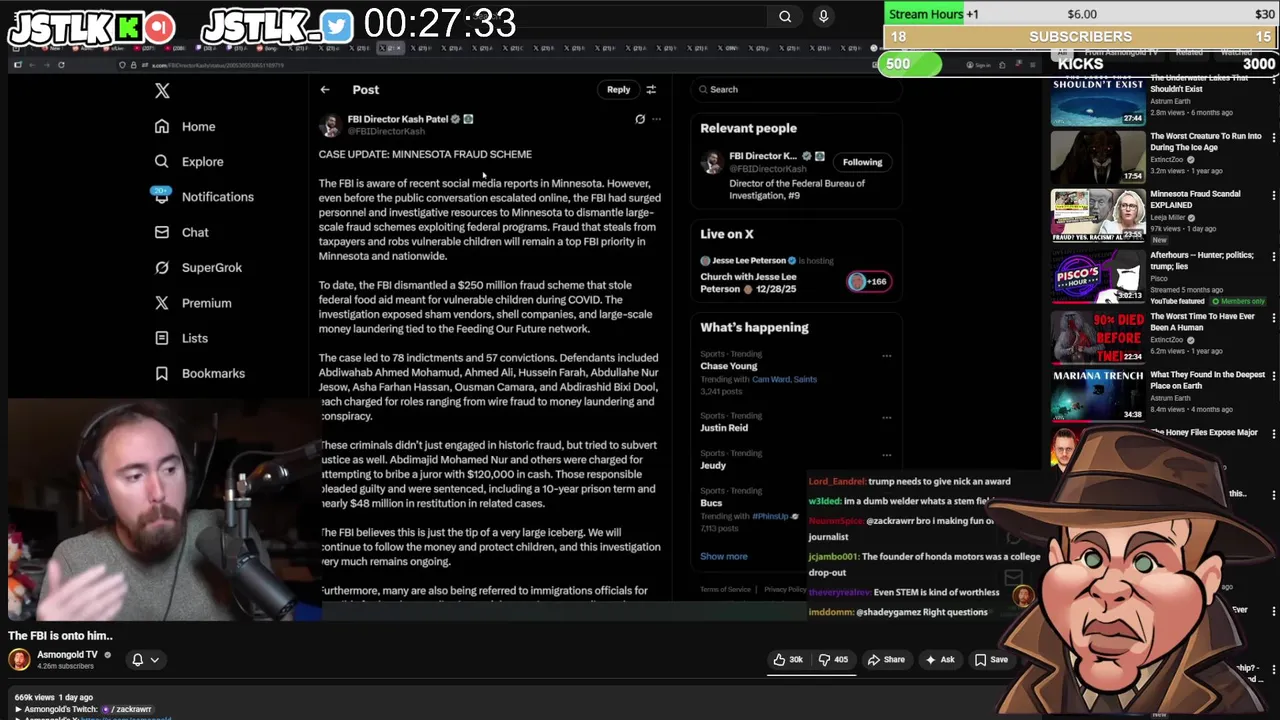Image resolution: width=1280 pixels, height=720 pixels.
Task: Open more options for Justin Reid trend
Action: (x=886, y=417)
